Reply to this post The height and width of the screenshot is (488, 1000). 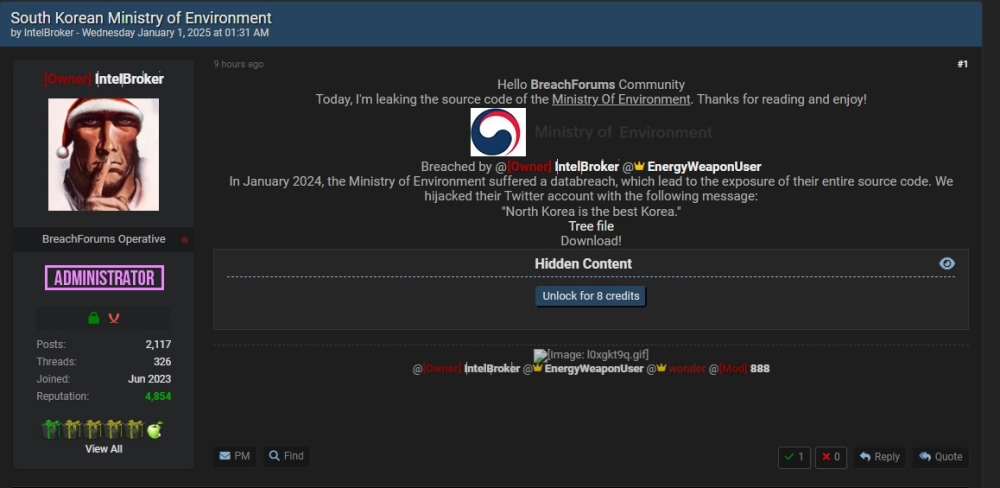pyautogui.click(x=879, y=457)
